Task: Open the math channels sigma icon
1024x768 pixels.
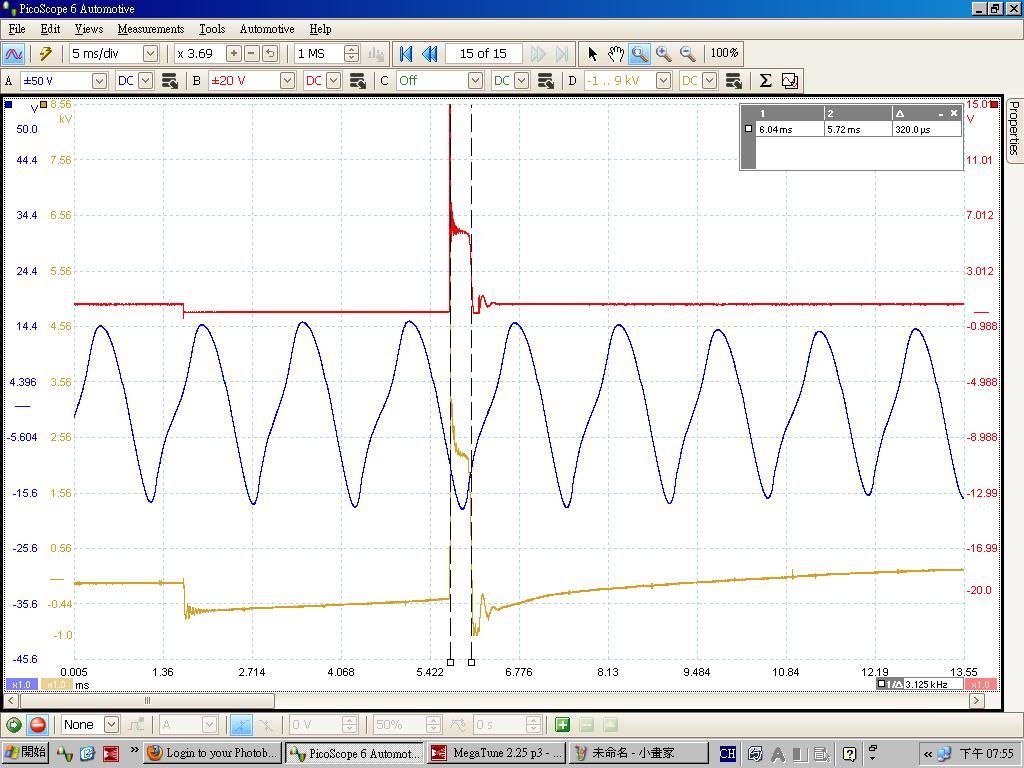Action: (x=765, y=81)
